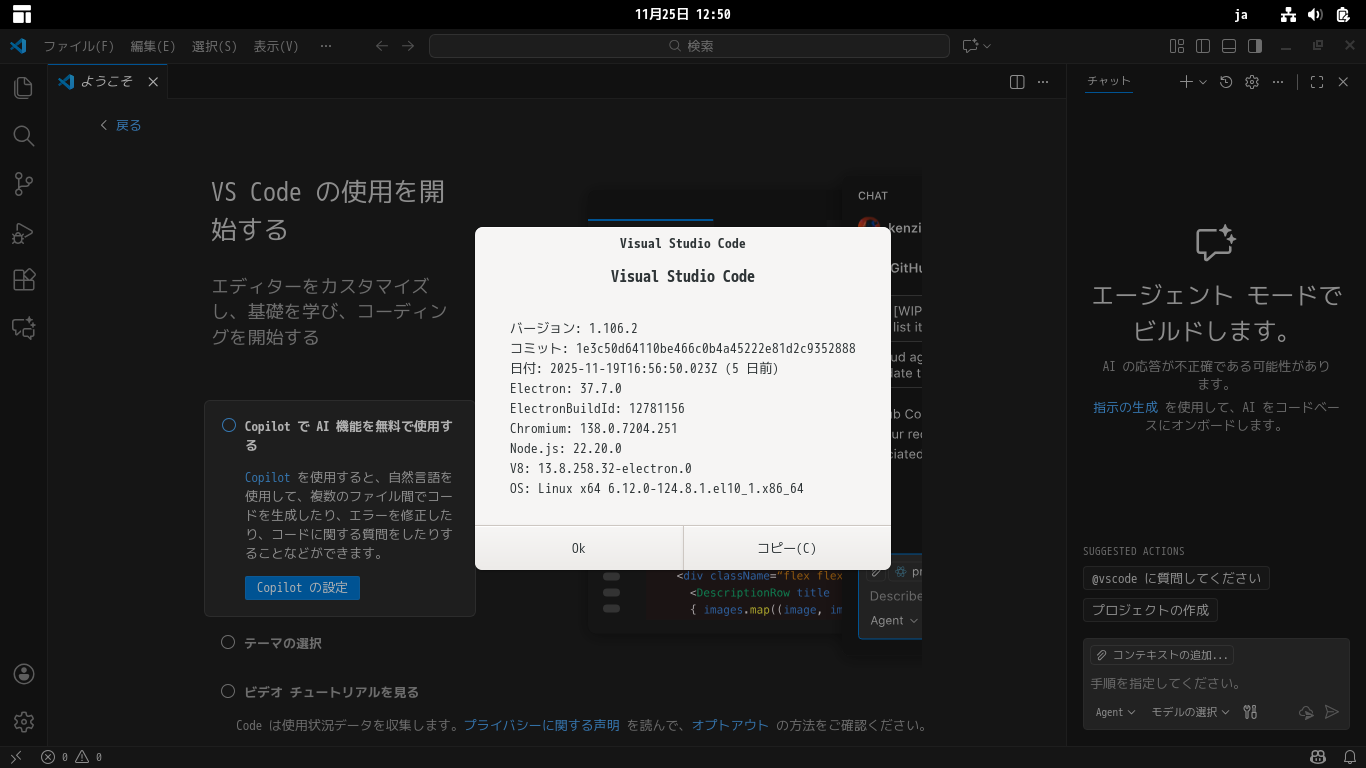Viewport: 1366px width, 768px height.
Task: Go forward with the title bar arrow
Action: 408,46
